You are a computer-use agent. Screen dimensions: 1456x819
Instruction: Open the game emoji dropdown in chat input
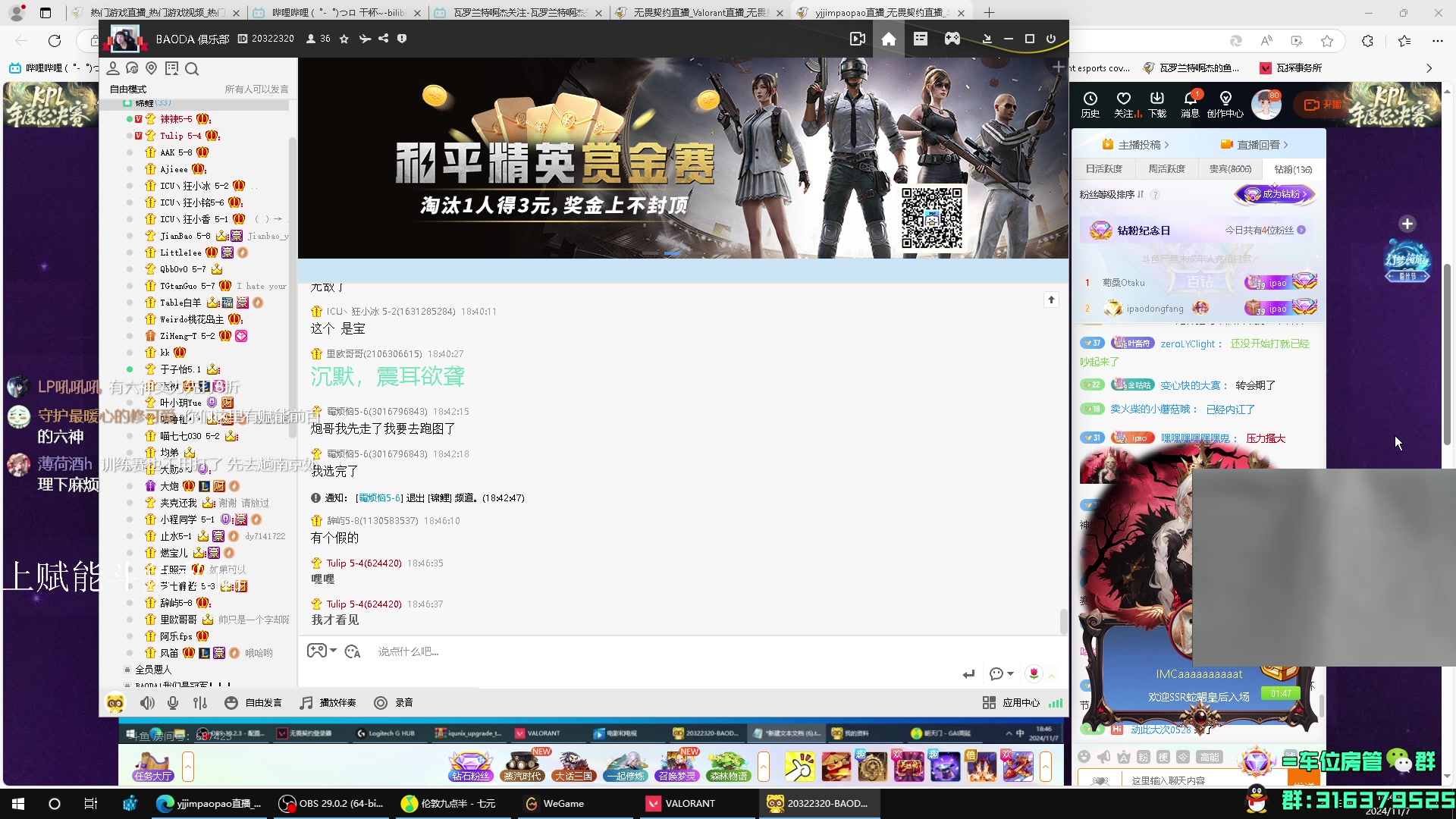322,651
